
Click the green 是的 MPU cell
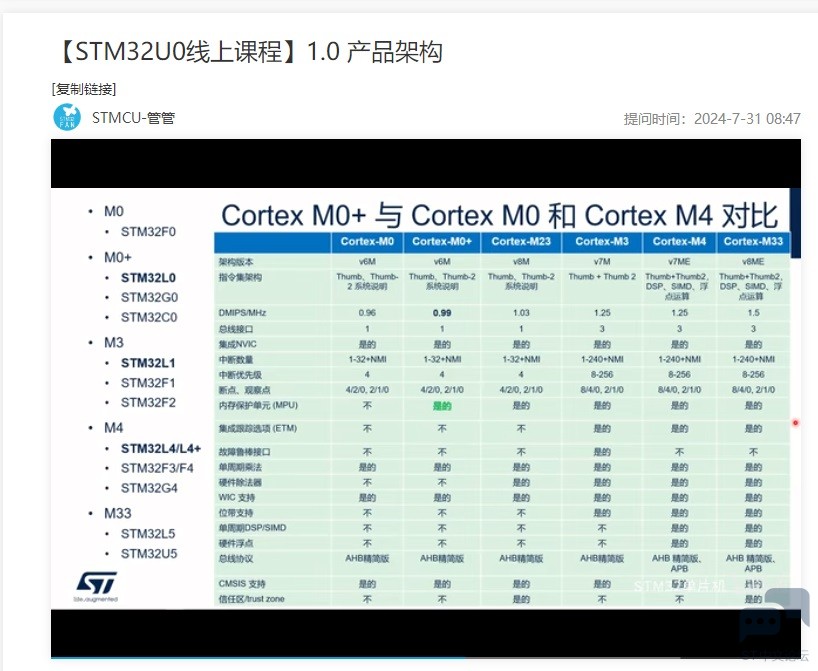pyautogui.click(x=442, y=406)
